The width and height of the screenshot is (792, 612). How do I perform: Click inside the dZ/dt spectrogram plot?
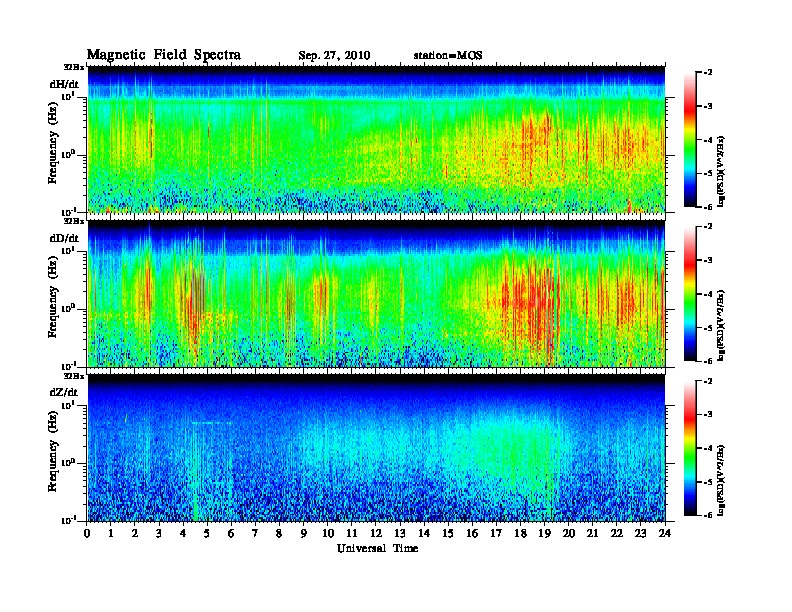[x=376, y=448]
